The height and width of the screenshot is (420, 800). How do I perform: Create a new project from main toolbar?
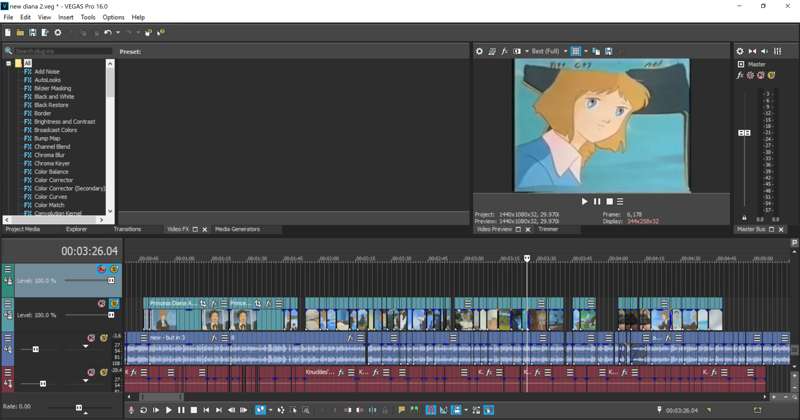(x=8, y=33)
